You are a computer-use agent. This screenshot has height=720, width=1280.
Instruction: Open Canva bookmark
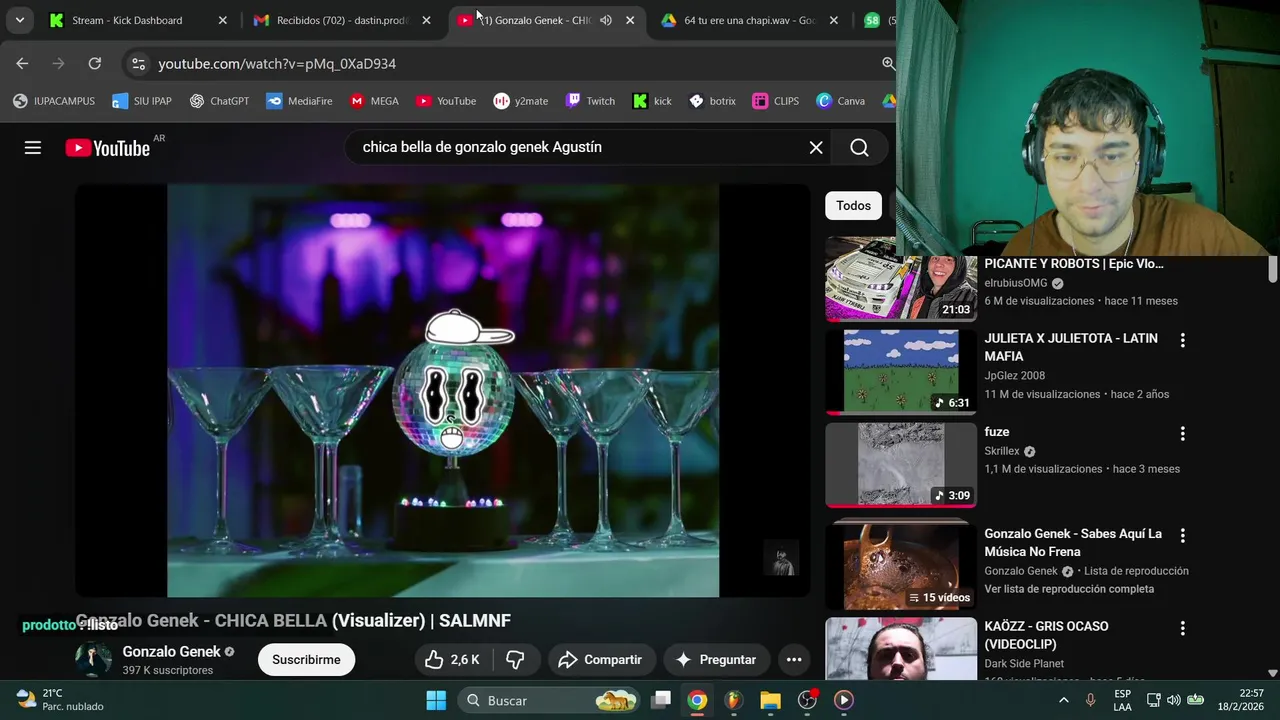pos(840,101)
